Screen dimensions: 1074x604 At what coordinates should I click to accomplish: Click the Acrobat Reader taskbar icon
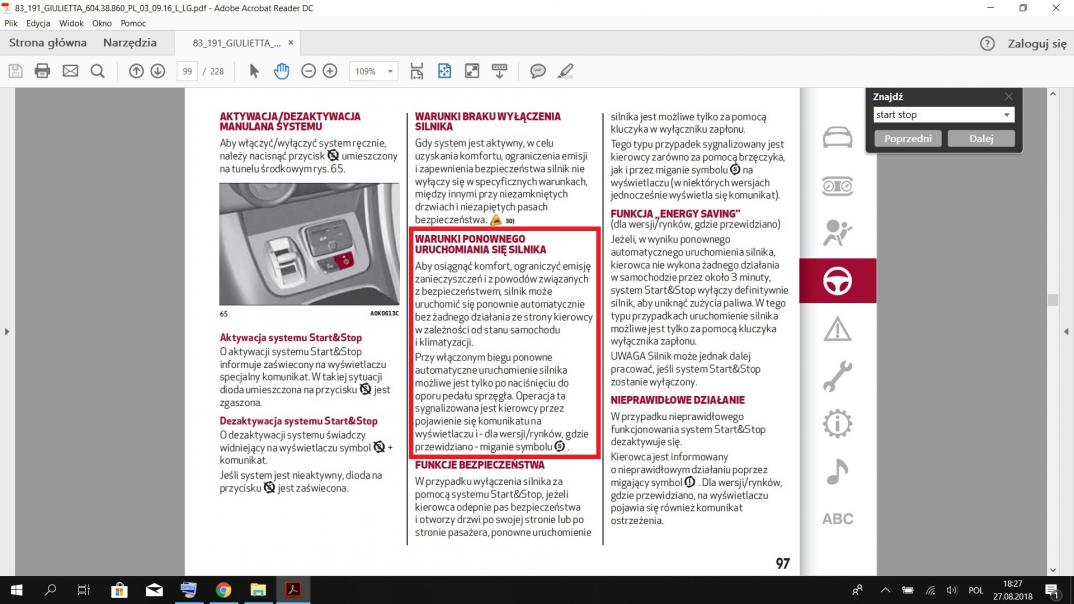(x=293, y=590)
